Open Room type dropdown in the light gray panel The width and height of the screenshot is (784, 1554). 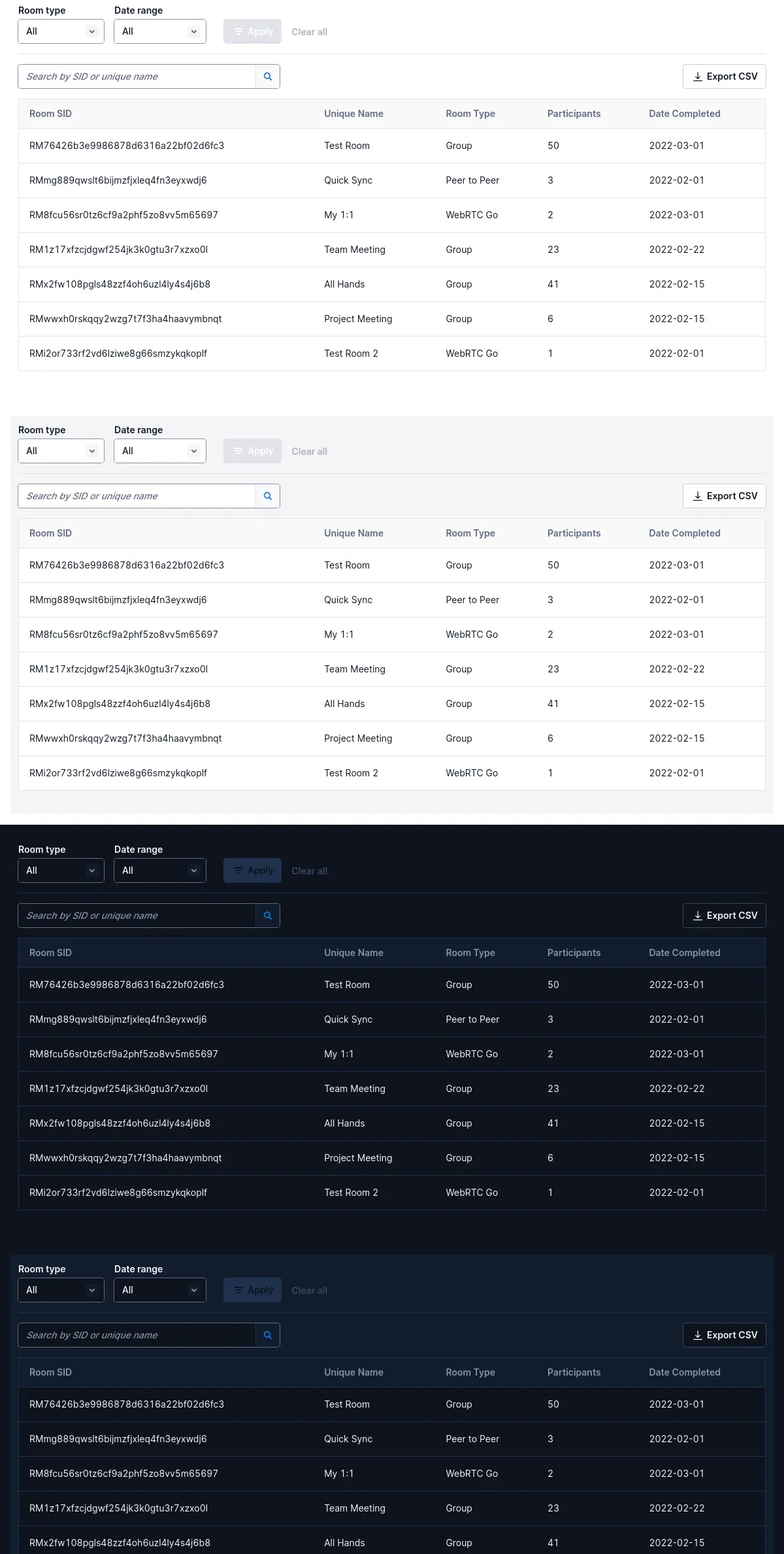tap(61, 451)
